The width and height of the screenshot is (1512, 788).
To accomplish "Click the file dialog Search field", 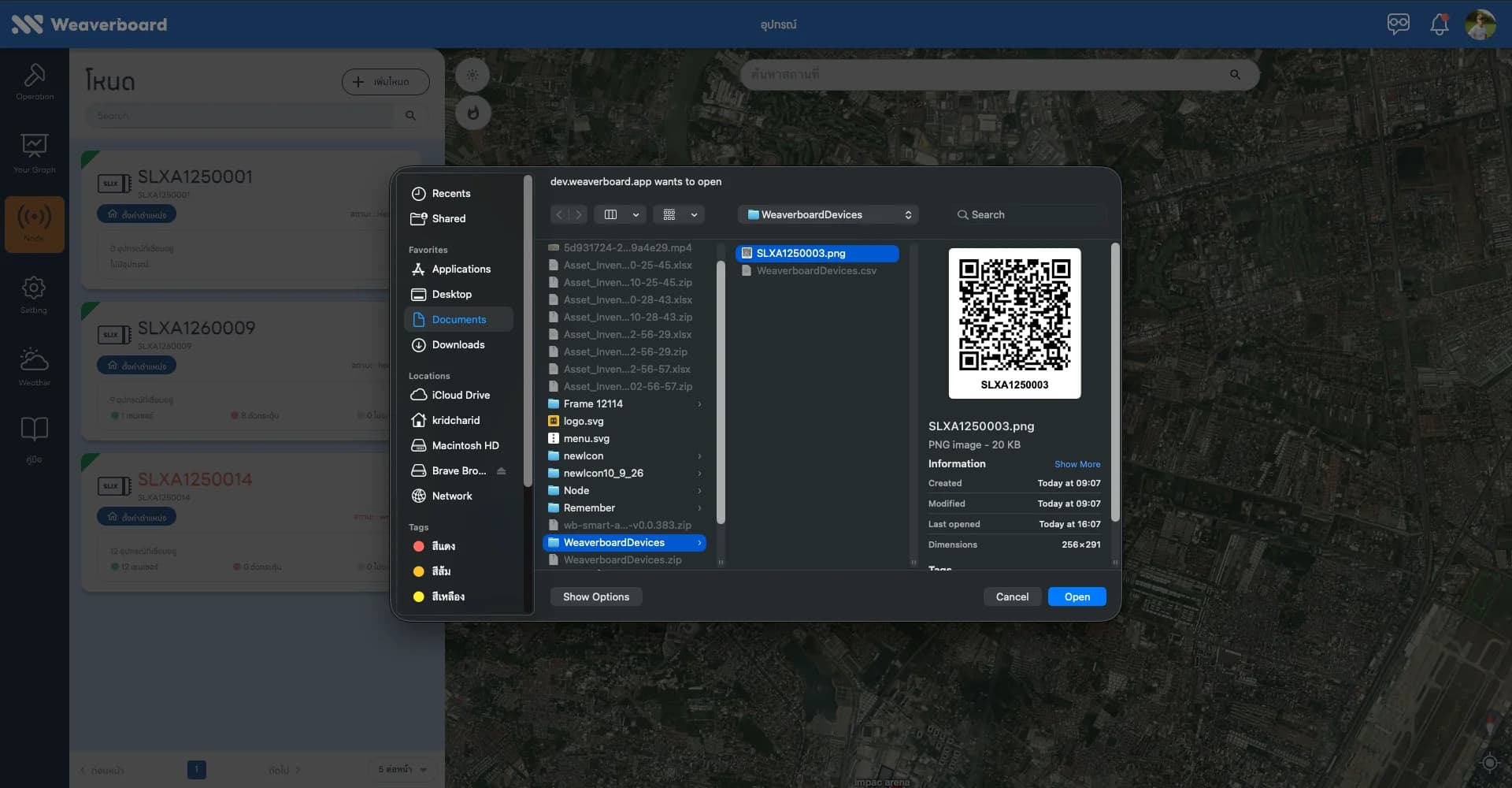I will pos(1028,214).
